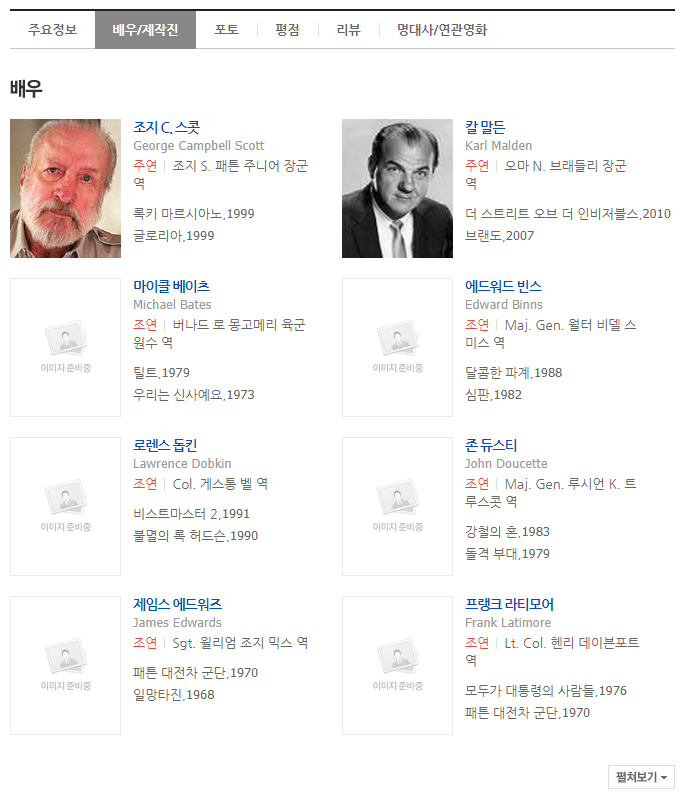Switch to the 포토 tab
Screen dimensions: 695x798
pyautogui.click(x=226, y=30)
